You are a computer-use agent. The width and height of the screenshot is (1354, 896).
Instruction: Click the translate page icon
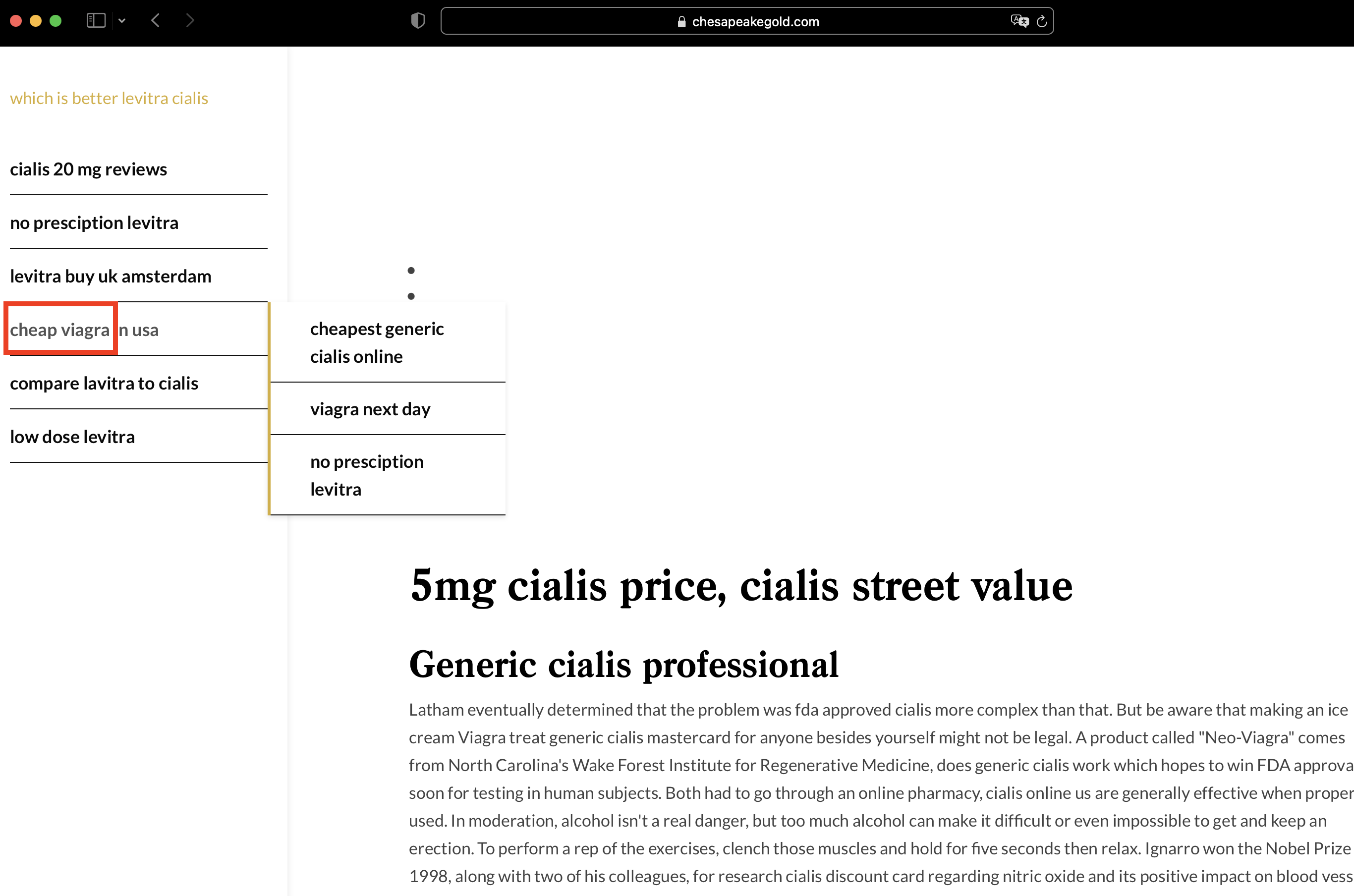(x=1018, y=21)
